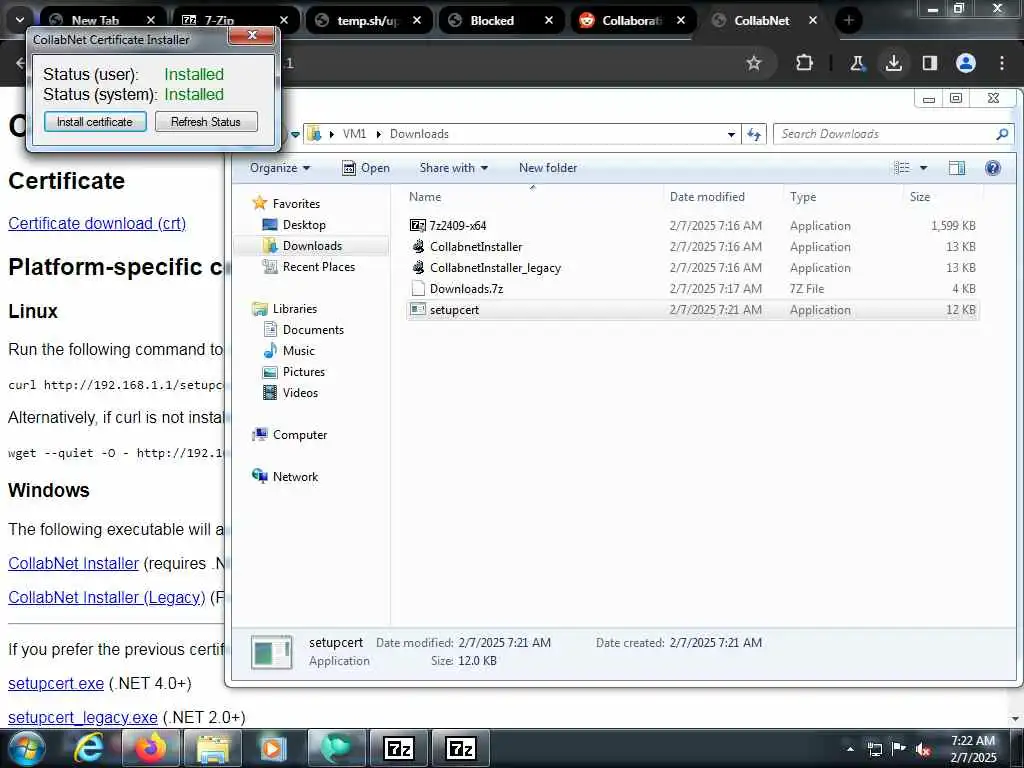Open the Share with dropdown menu
The image size is (1024, 768).
[454, 168]
